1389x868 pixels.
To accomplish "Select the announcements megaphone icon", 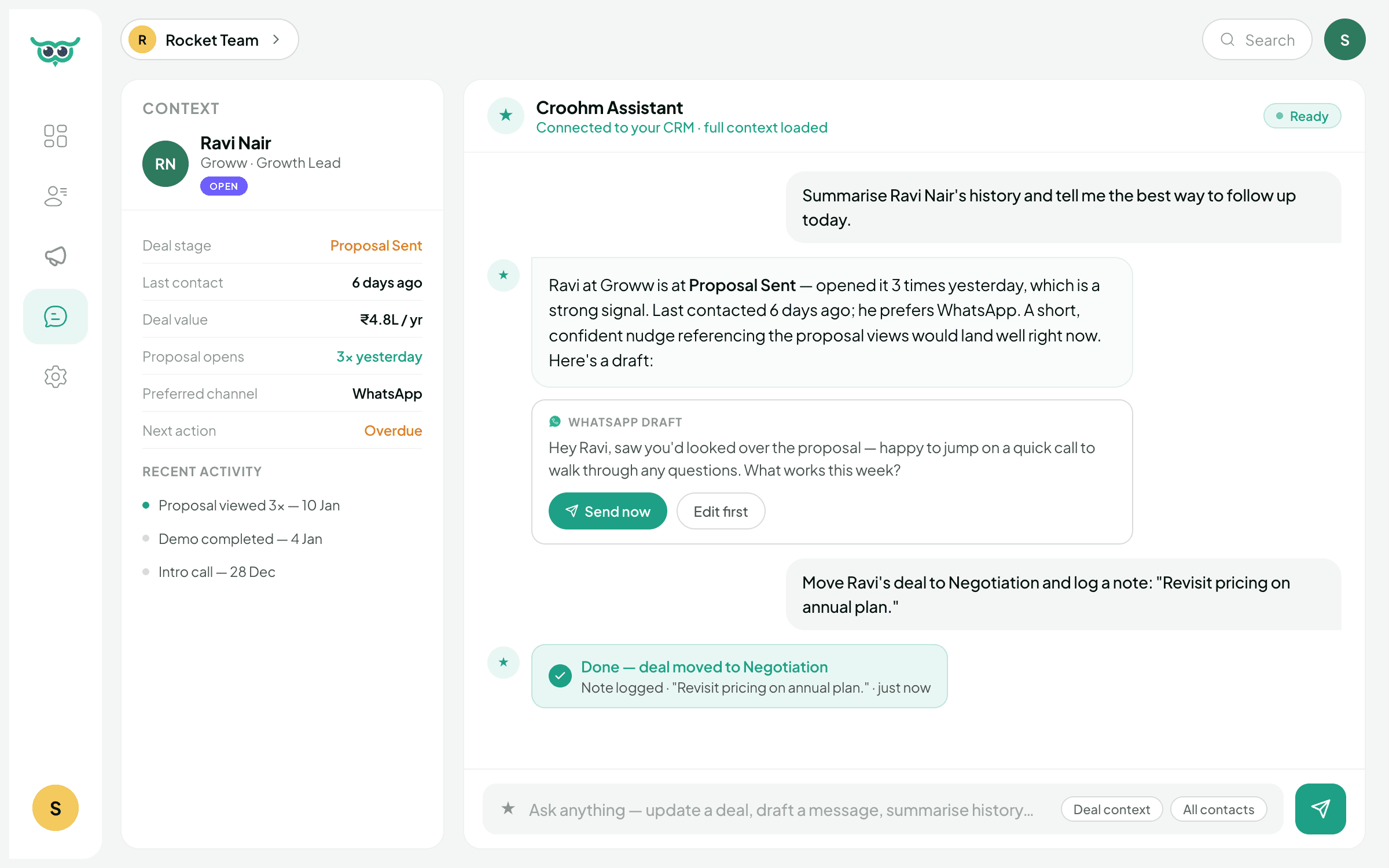I will click(55, 256).
